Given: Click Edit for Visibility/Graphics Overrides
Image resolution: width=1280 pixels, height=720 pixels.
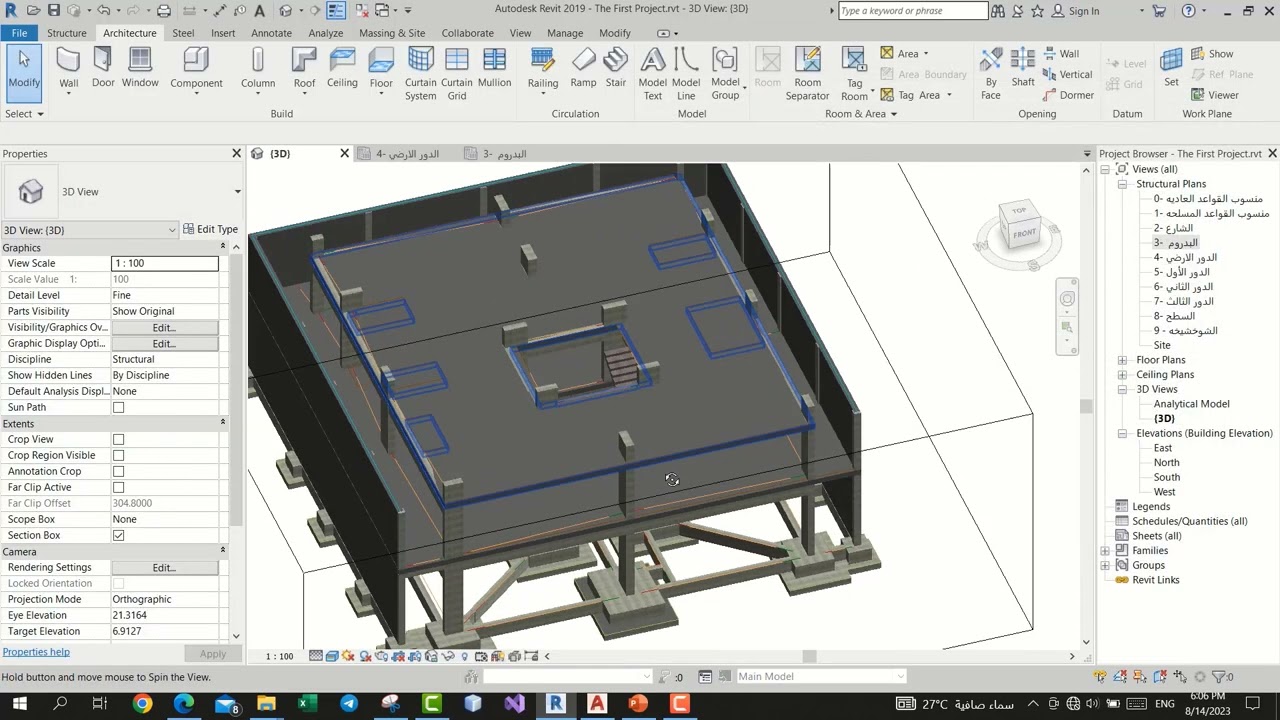Looking at the screenshot, I should click(164, 327).
